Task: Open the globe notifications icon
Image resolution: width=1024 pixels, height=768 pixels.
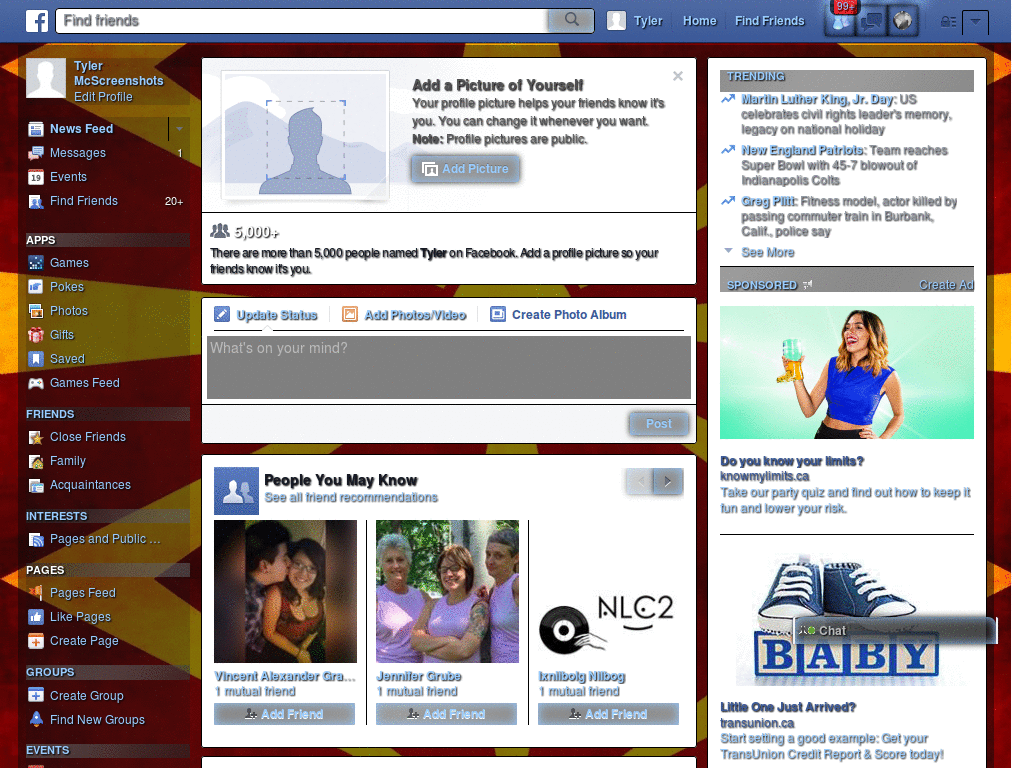Action: coord(903,21)
